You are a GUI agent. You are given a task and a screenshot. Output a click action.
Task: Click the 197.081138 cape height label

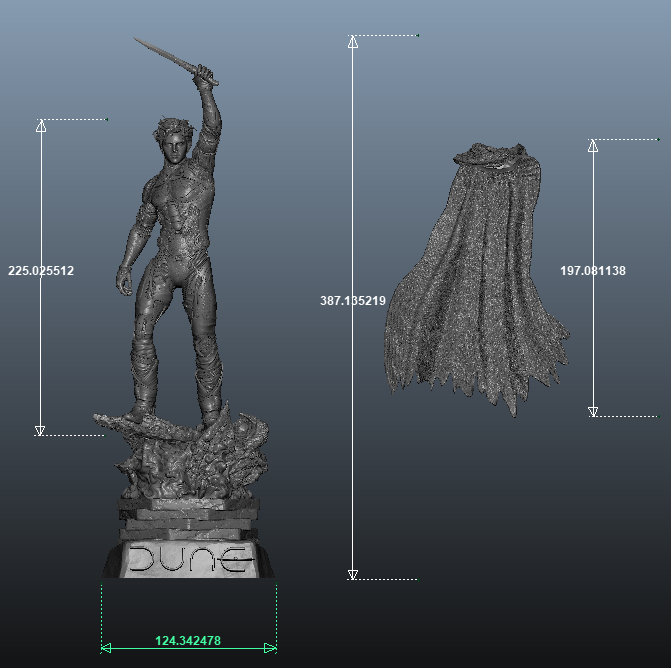click(x=593, y=270)
